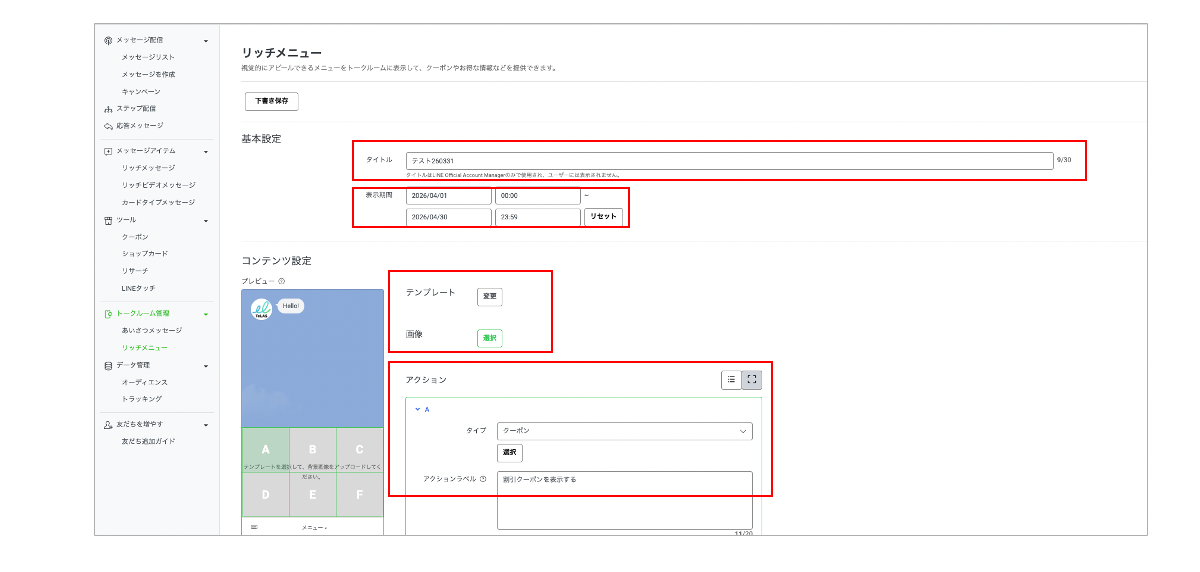Click the リセット button for display period
This screenshot has width=1200, height=572.
[x=603, y=217]
